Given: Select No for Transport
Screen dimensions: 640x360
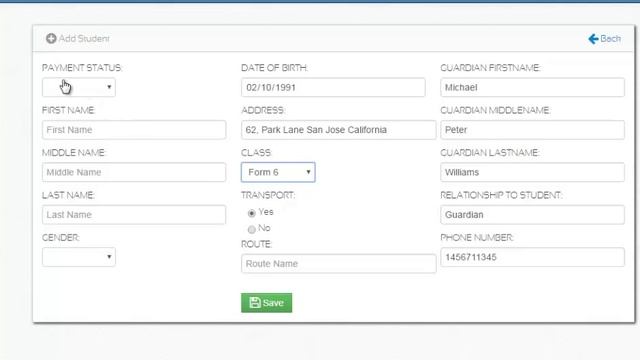Looking at the screenshot, I should pos(251,229).
